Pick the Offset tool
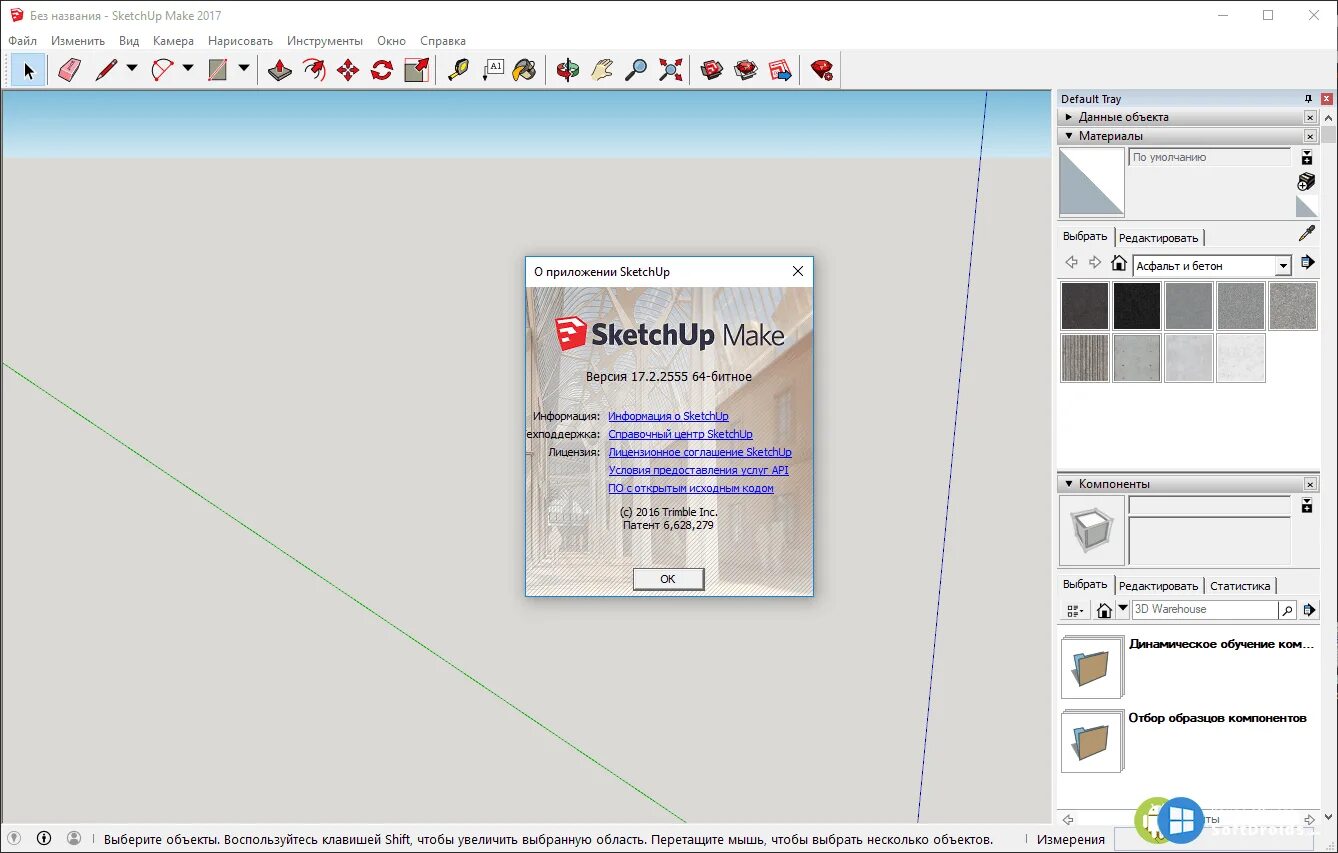This screenshot has height=853, width=1338. tap(314, 70)
